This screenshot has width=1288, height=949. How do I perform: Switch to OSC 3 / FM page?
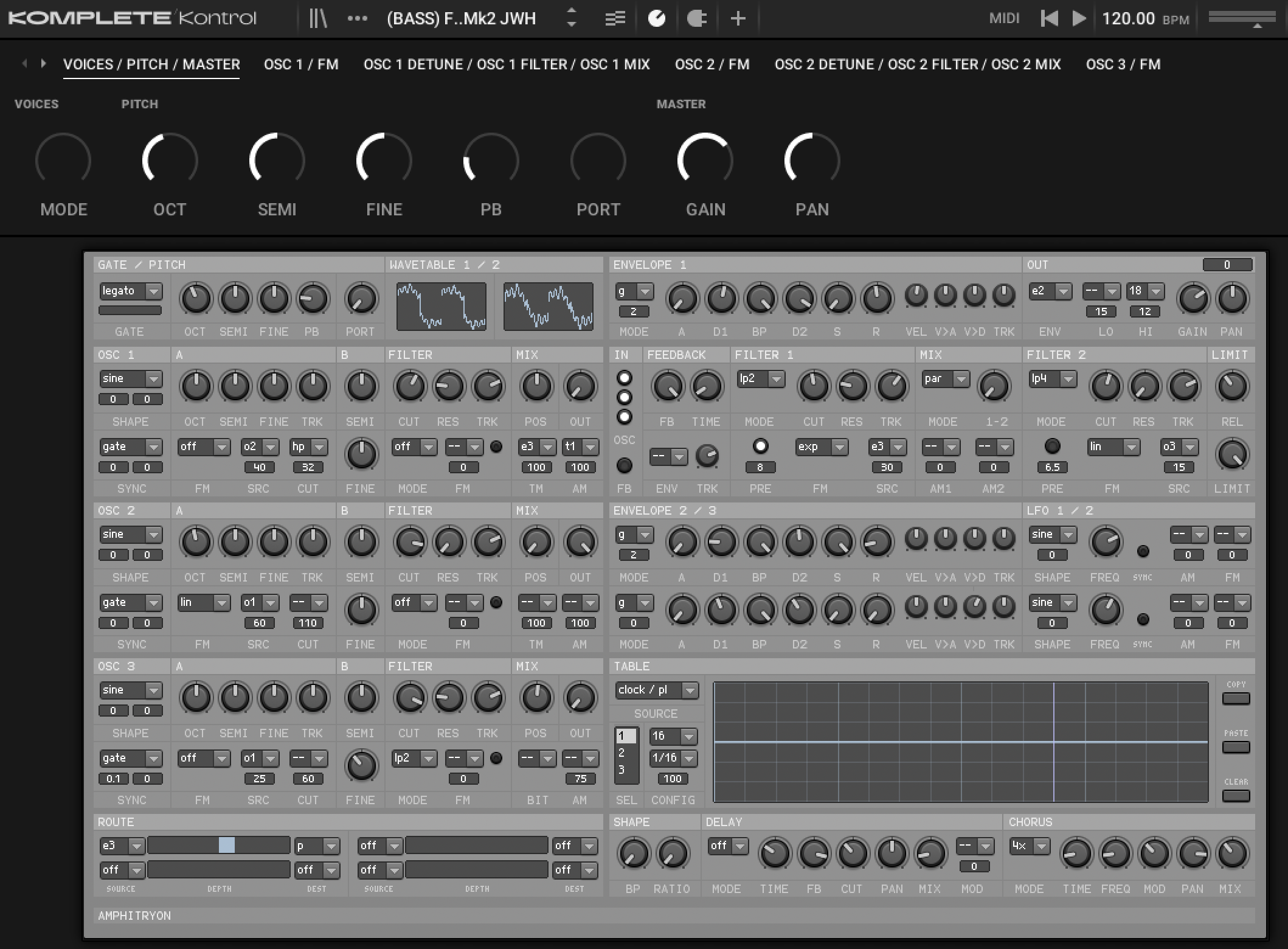[x=1123, y=64]
